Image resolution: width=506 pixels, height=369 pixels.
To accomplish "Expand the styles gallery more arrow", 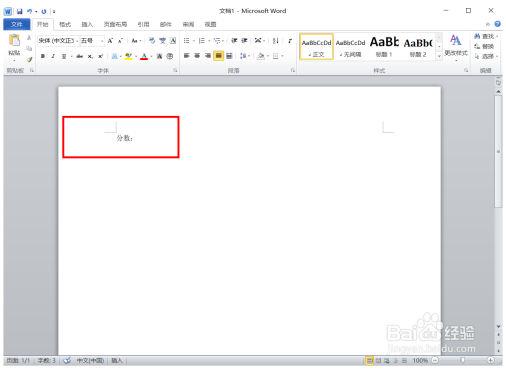I will (x=439, y=56).
